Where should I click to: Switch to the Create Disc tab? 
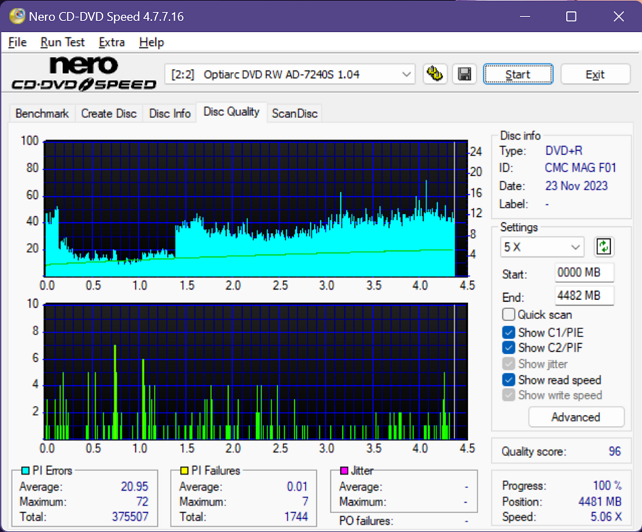click(109, 113)
